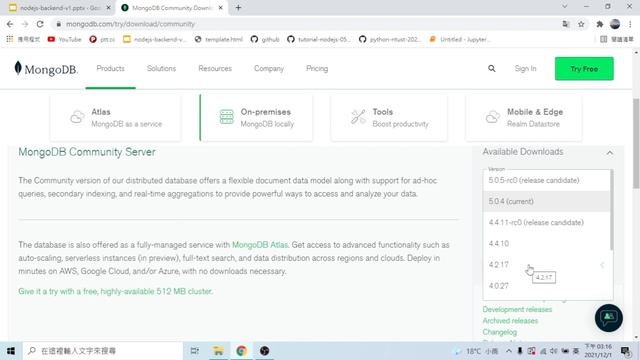Open File Explorer from the taskbar
Screen dimensions: 640x360
pos(218,351)
